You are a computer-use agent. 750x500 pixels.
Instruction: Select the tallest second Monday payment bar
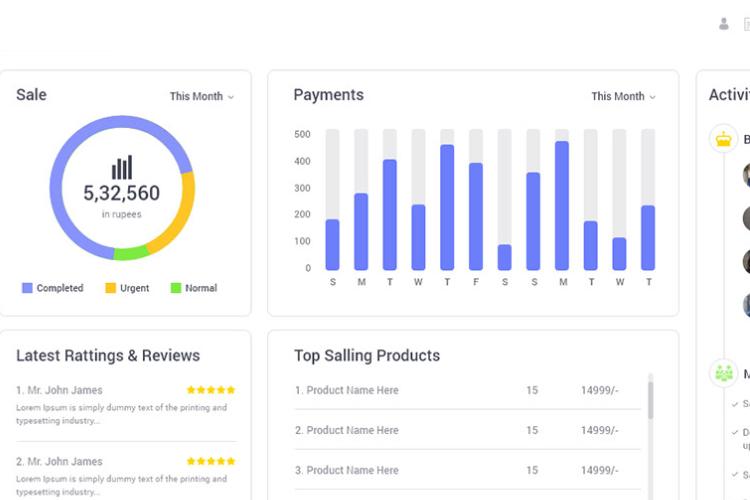coord(562,206)
